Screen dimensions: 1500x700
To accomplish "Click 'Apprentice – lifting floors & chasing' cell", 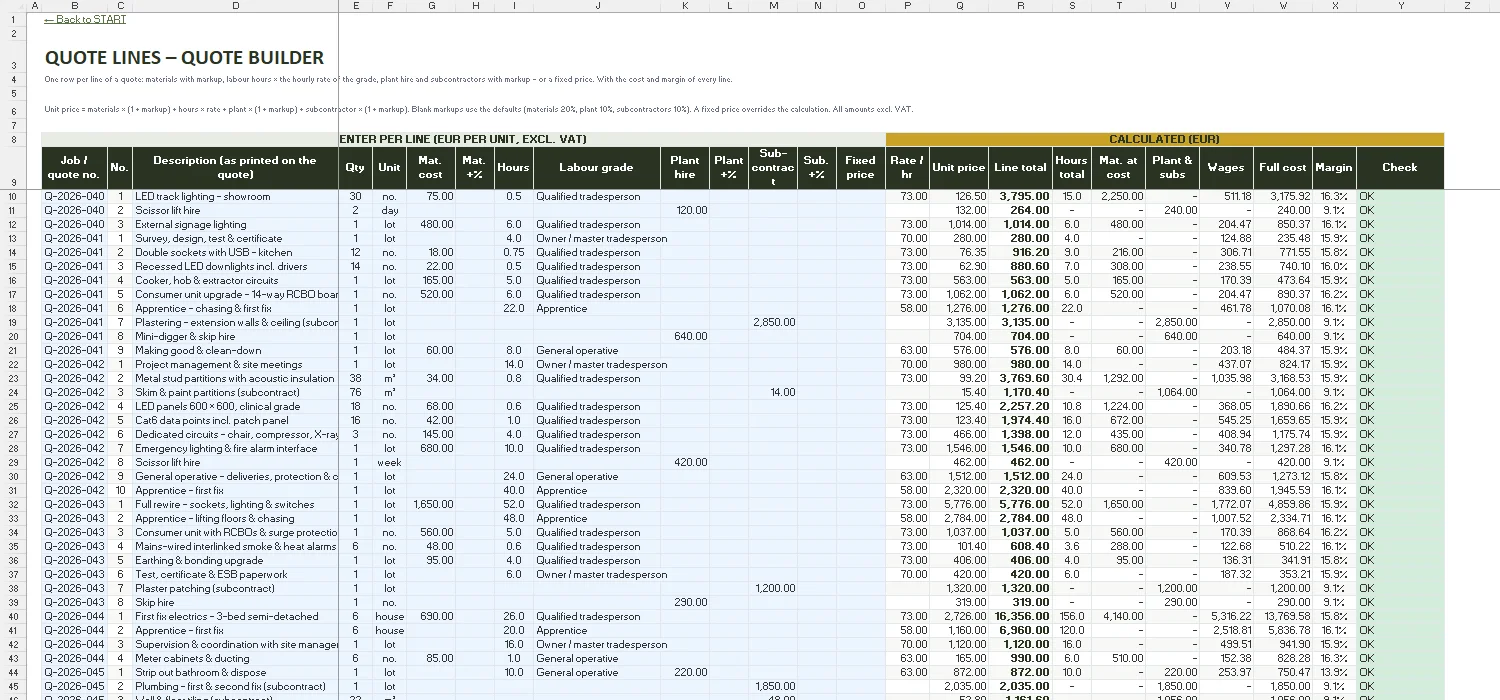I will pos(235,518).
